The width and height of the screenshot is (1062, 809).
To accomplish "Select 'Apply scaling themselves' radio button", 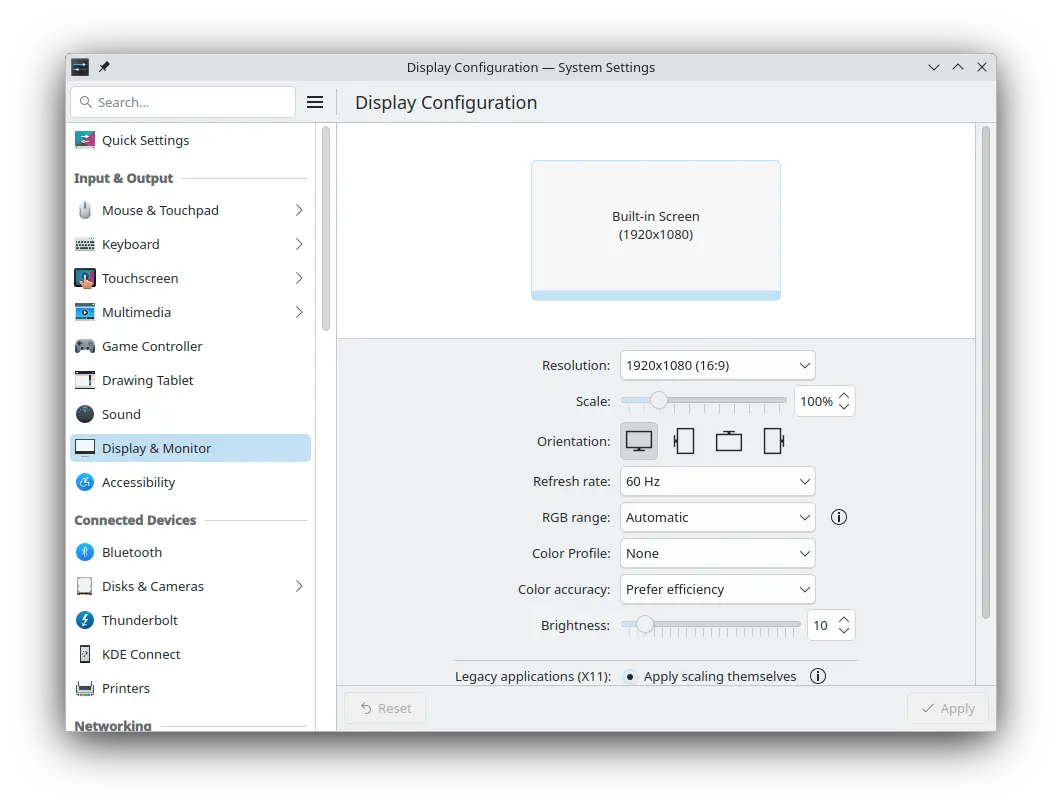I will click(630, 677).
